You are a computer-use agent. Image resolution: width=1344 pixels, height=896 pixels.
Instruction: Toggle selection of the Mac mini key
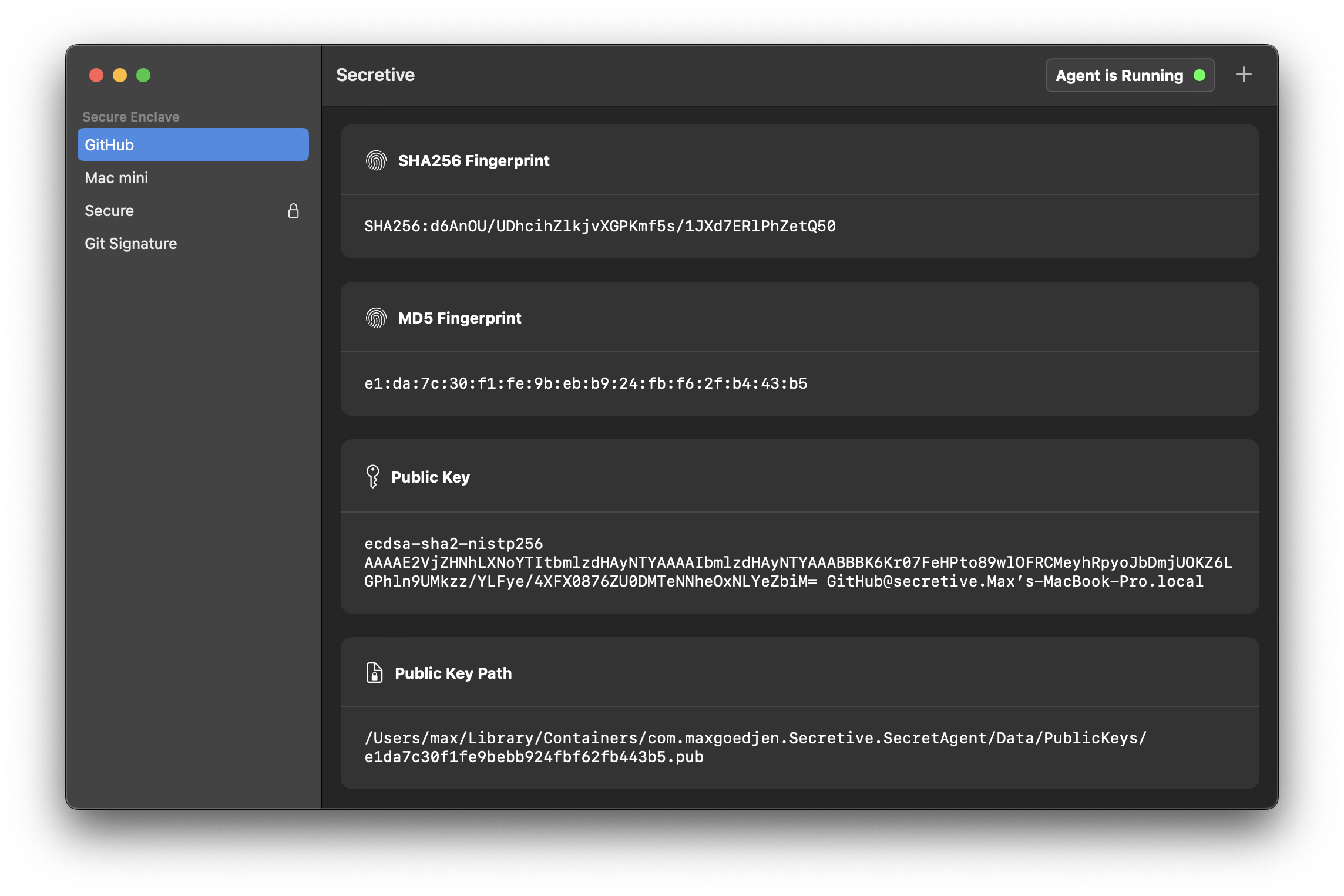[x=116, y=177]
